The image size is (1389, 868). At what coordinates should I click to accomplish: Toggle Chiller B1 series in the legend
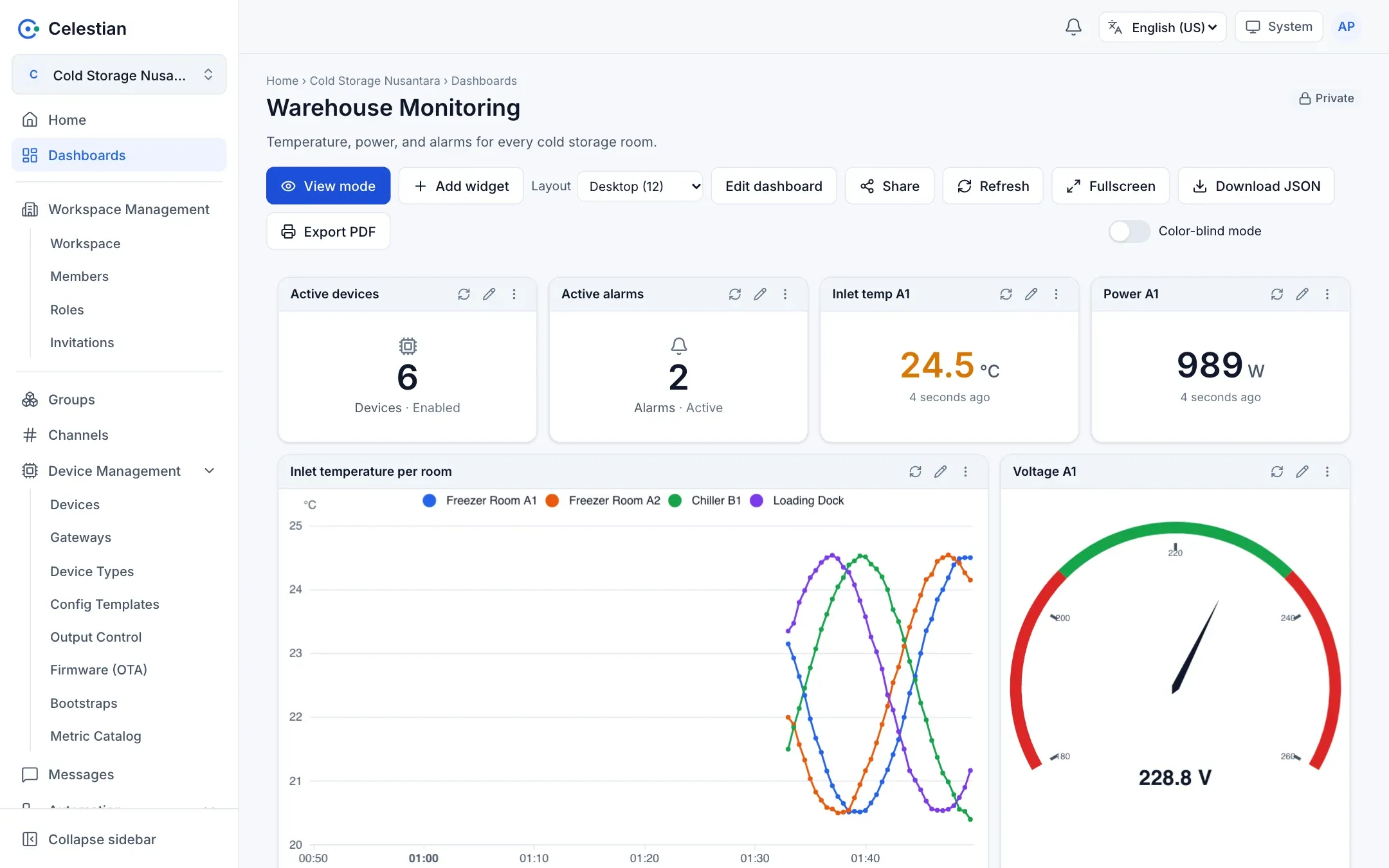click(705, 500)
